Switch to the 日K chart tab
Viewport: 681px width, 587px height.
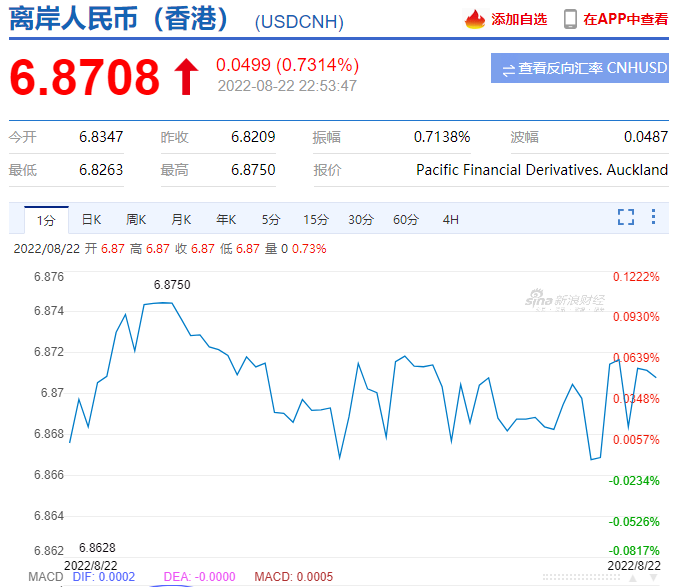click(x=91, y=219)
